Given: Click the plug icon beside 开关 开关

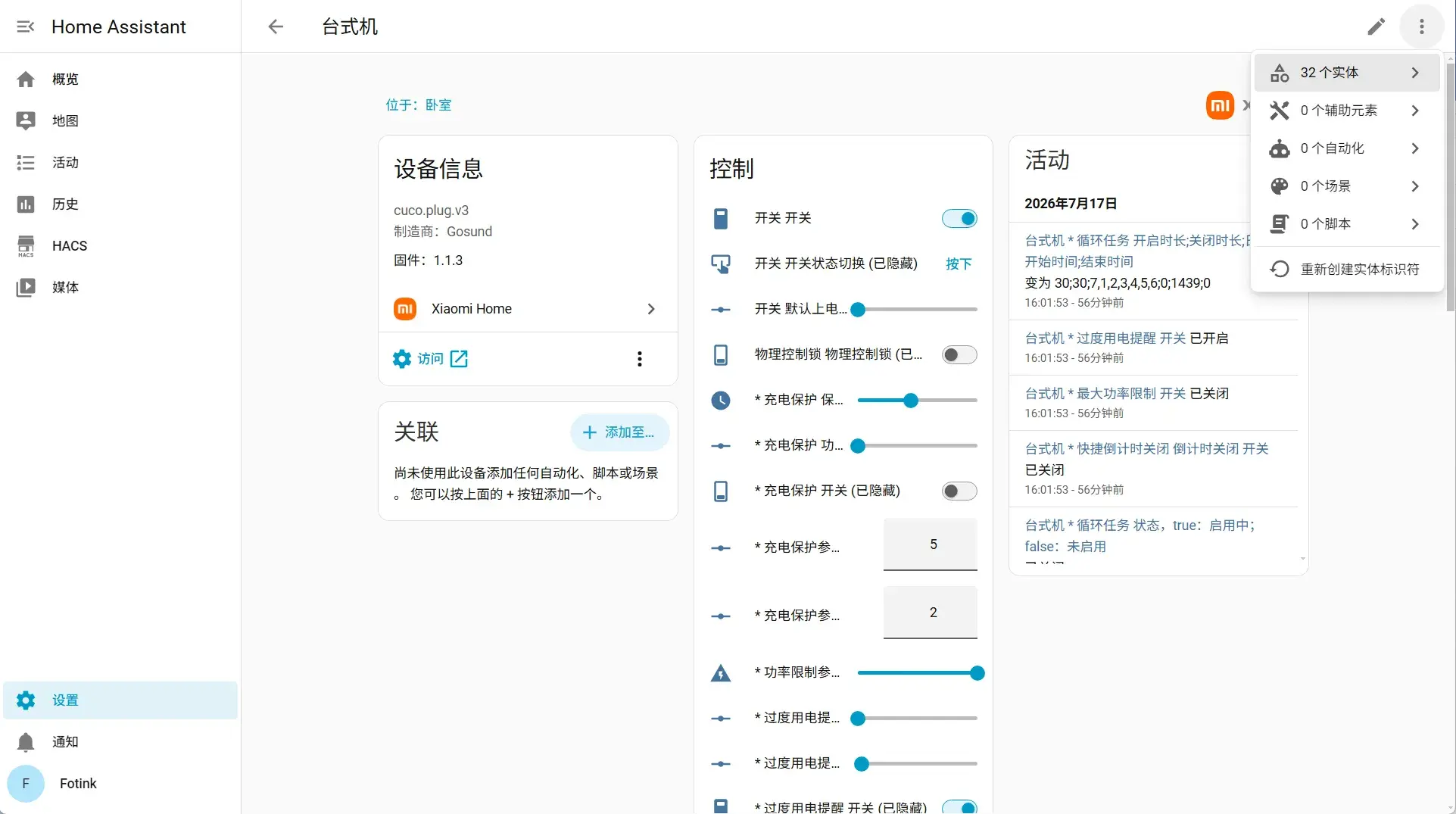Looking at the screenshot, I should click(721, 218).
